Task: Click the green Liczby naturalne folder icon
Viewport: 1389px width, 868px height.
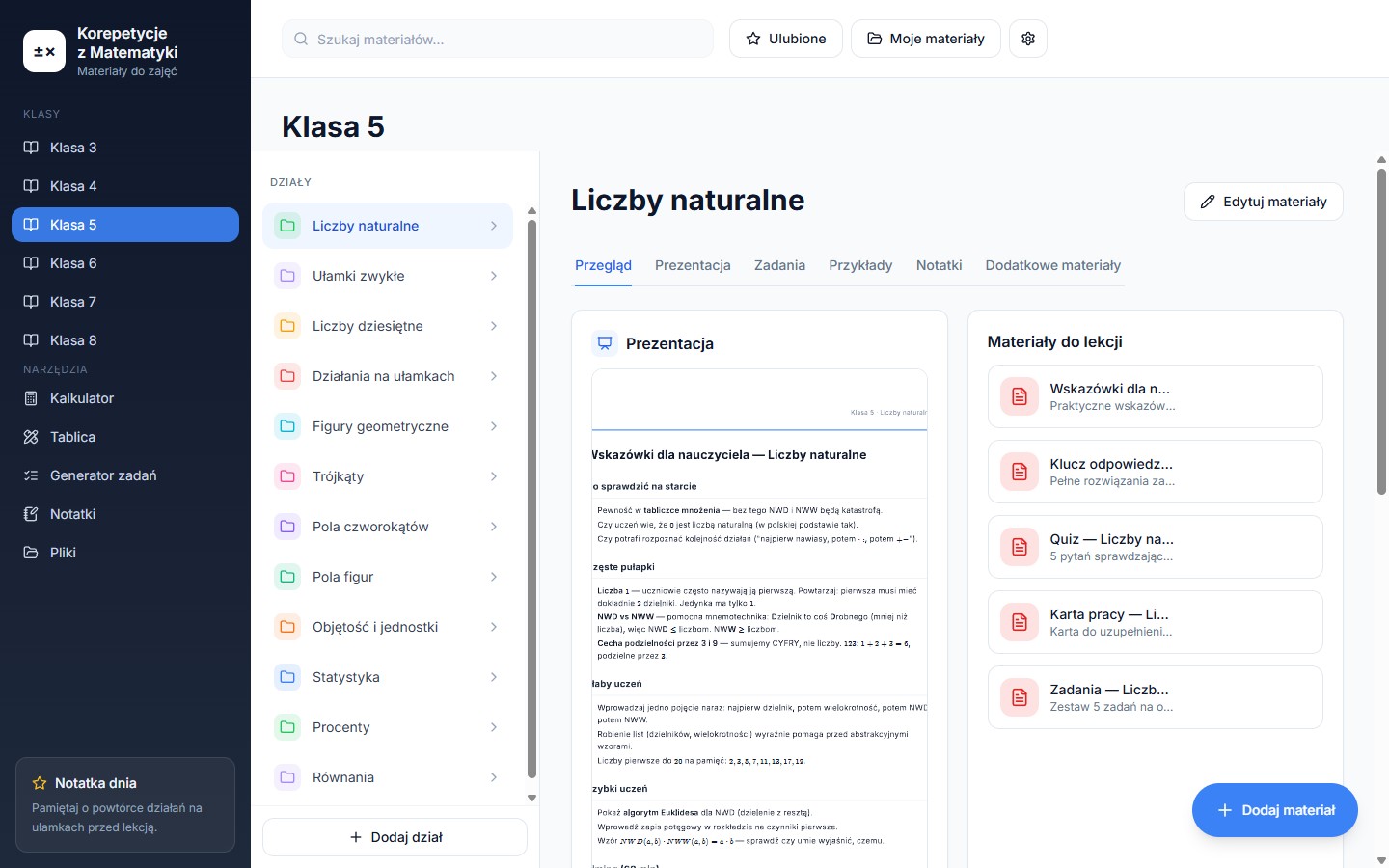Action: pyautogui.click(x=287, y=226)
